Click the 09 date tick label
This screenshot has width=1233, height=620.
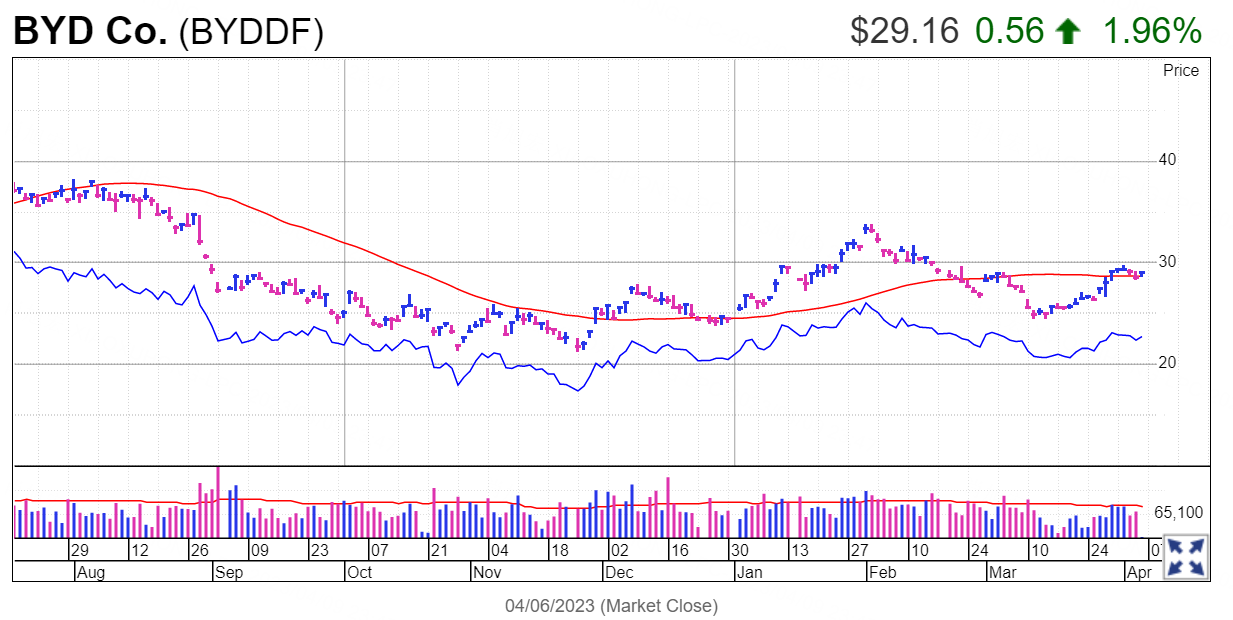(259, 550)
